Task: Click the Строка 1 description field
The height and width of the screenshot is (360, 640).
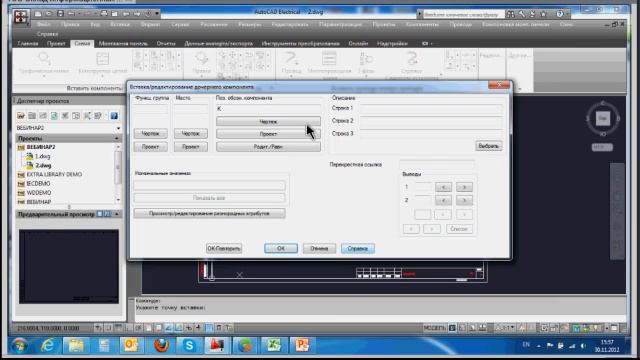Action: (431, 108)
